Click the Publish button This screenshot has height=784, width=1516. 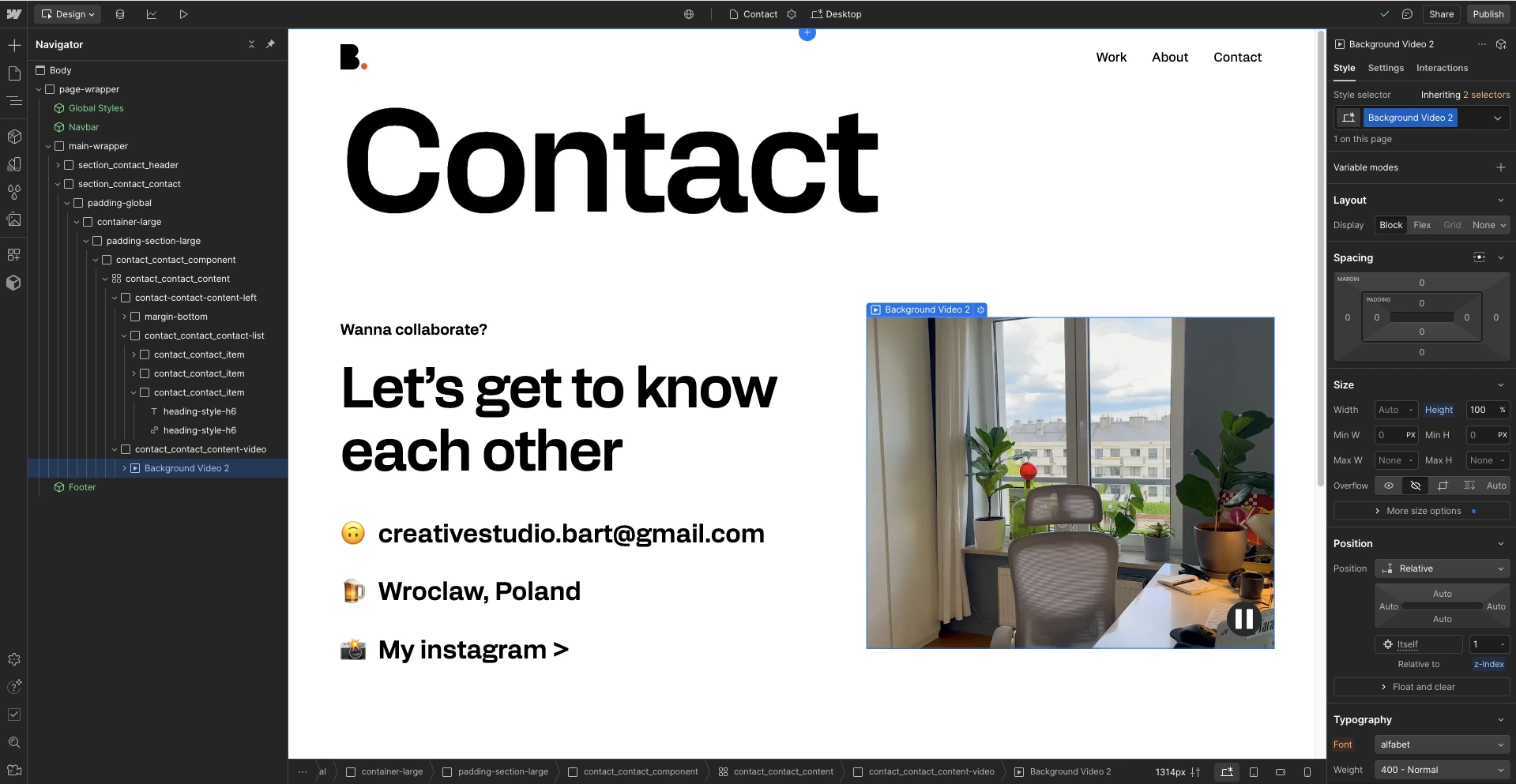[x=1488, y=14]
